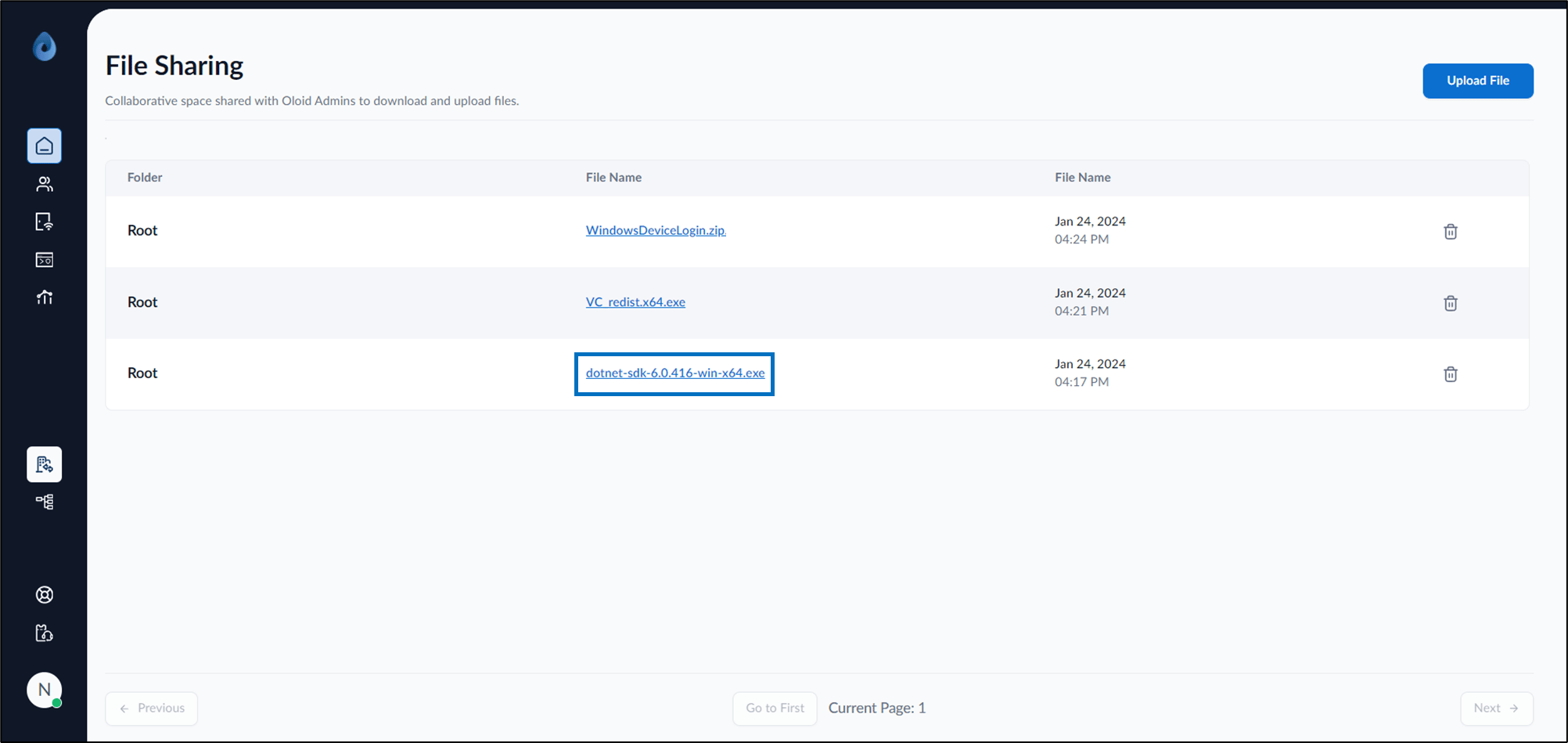This screenshot has height=743, width=1568.
Task: Select Root folder cell for WindowsDeviceLogin.zip
Action: click(142, 230)
